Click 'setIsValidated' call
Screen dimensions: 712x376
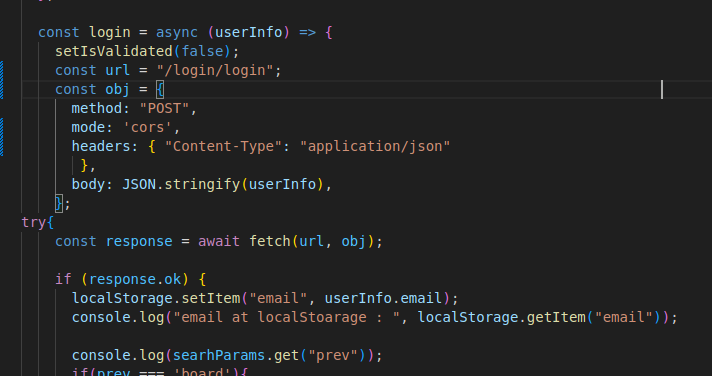click(x=114, y=51)
